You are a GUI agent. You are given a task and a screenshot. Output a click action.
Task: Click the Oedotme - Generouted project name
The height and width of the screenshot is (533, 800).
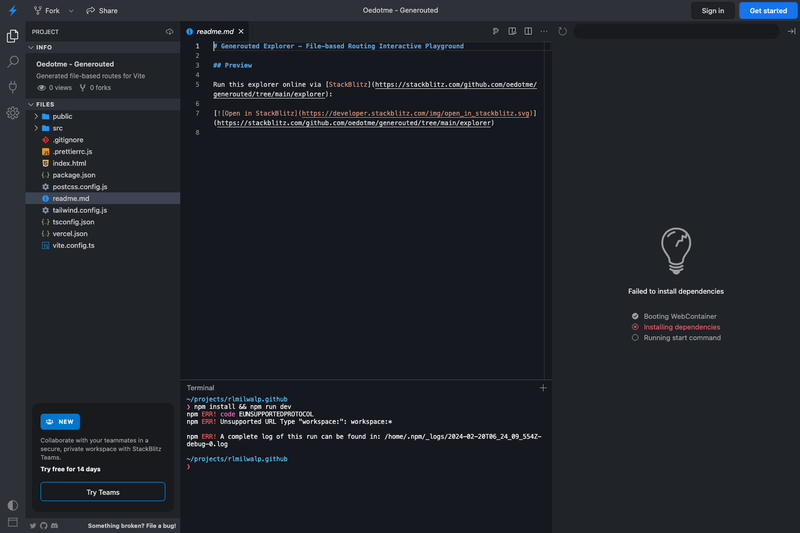coord(75,64)
